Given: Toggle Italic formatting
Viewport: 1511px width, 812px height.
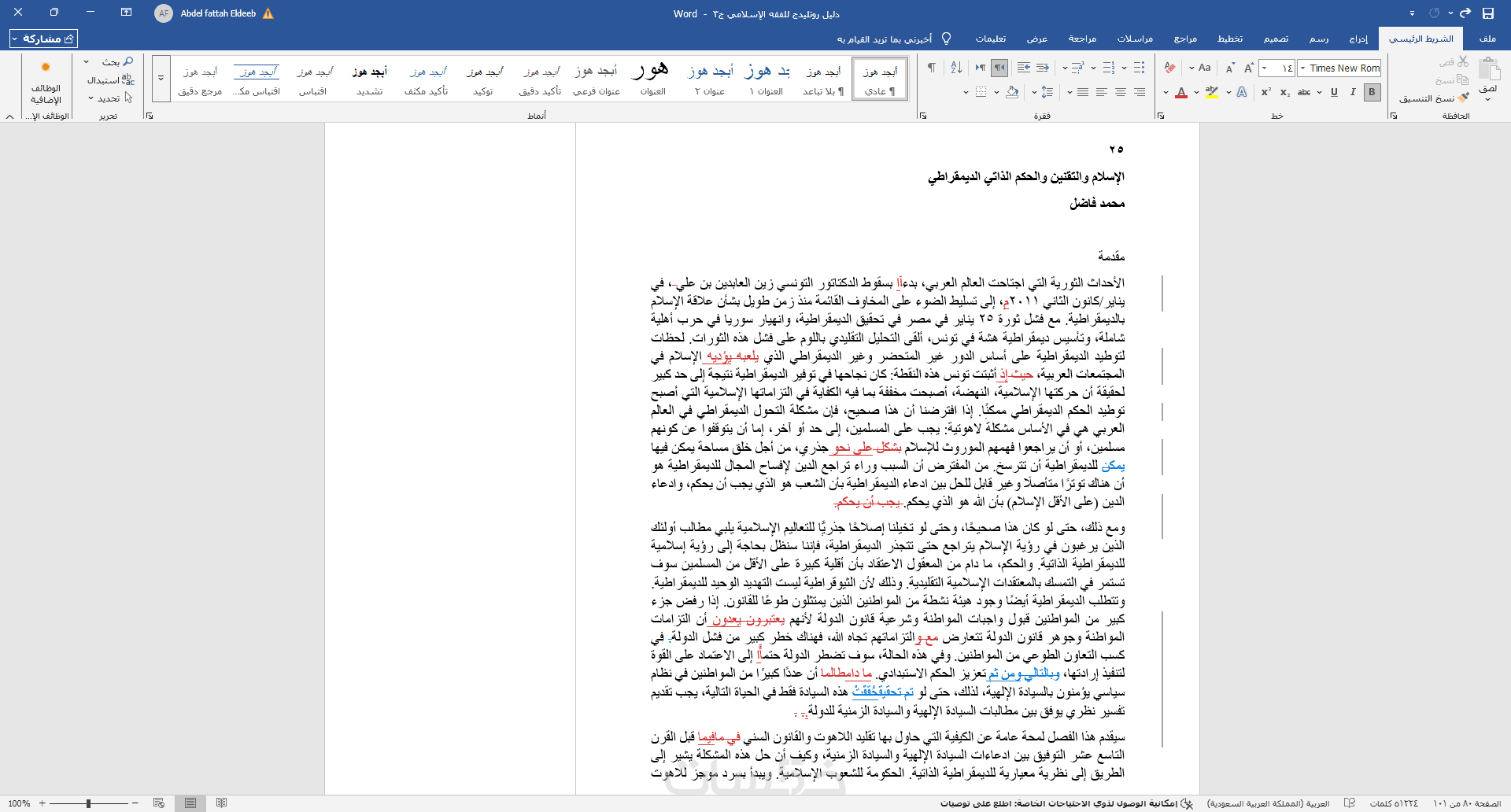Looking at the screenshot, I should point(1353,92).
